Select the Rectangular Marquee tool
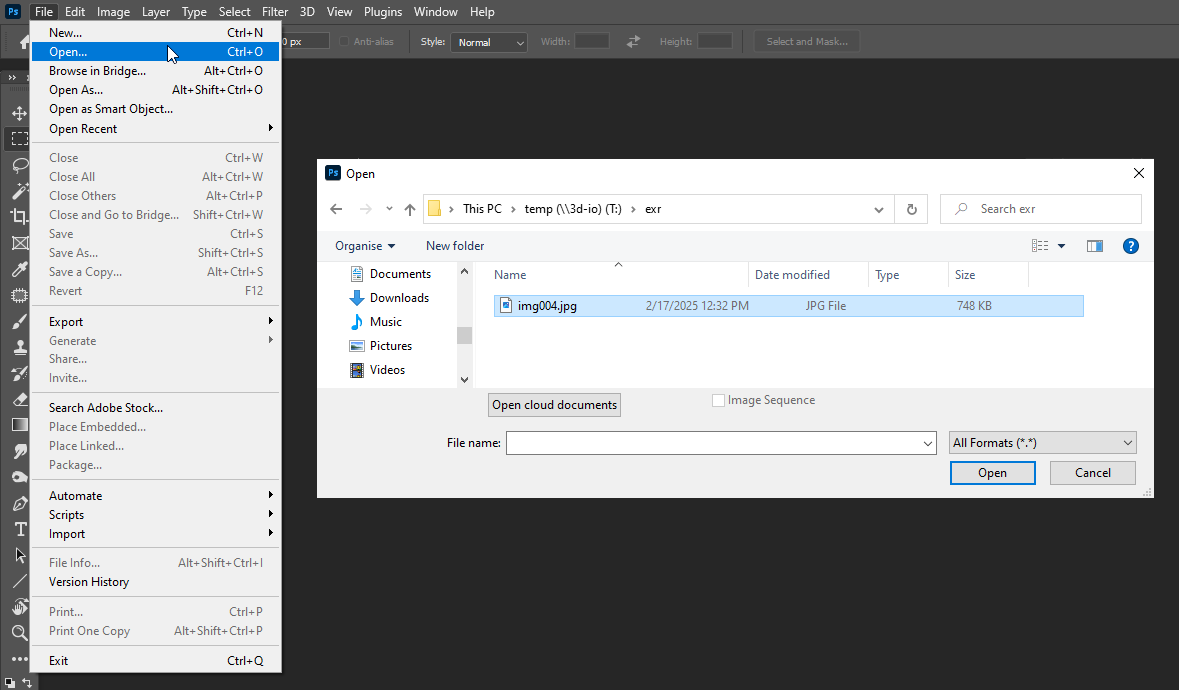Image resolution: width=1180 pixels, height=690 pixels. [x=20, y=139]
